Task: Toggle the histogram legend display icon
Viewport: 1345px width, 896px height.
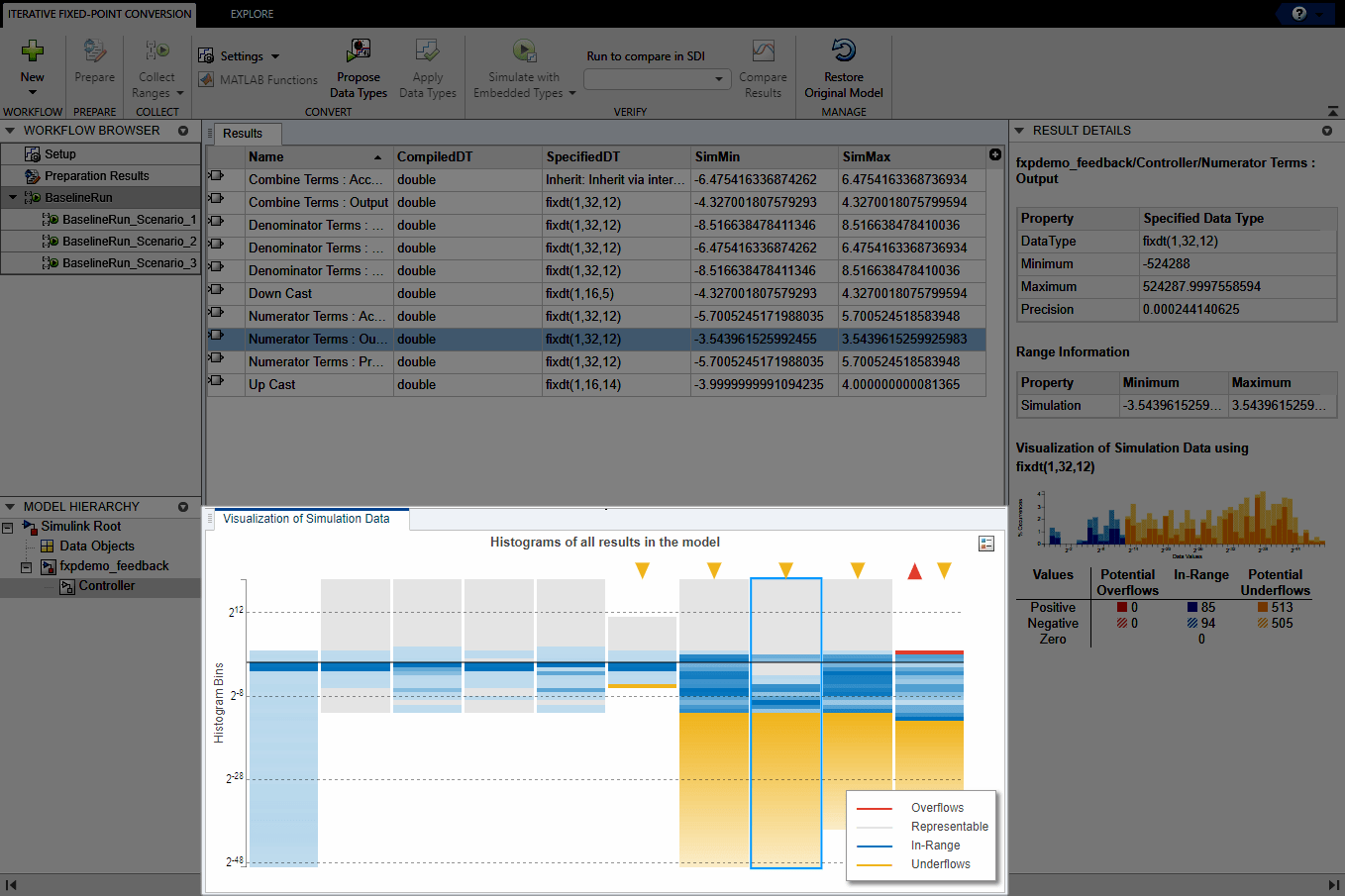Action: 985,544
